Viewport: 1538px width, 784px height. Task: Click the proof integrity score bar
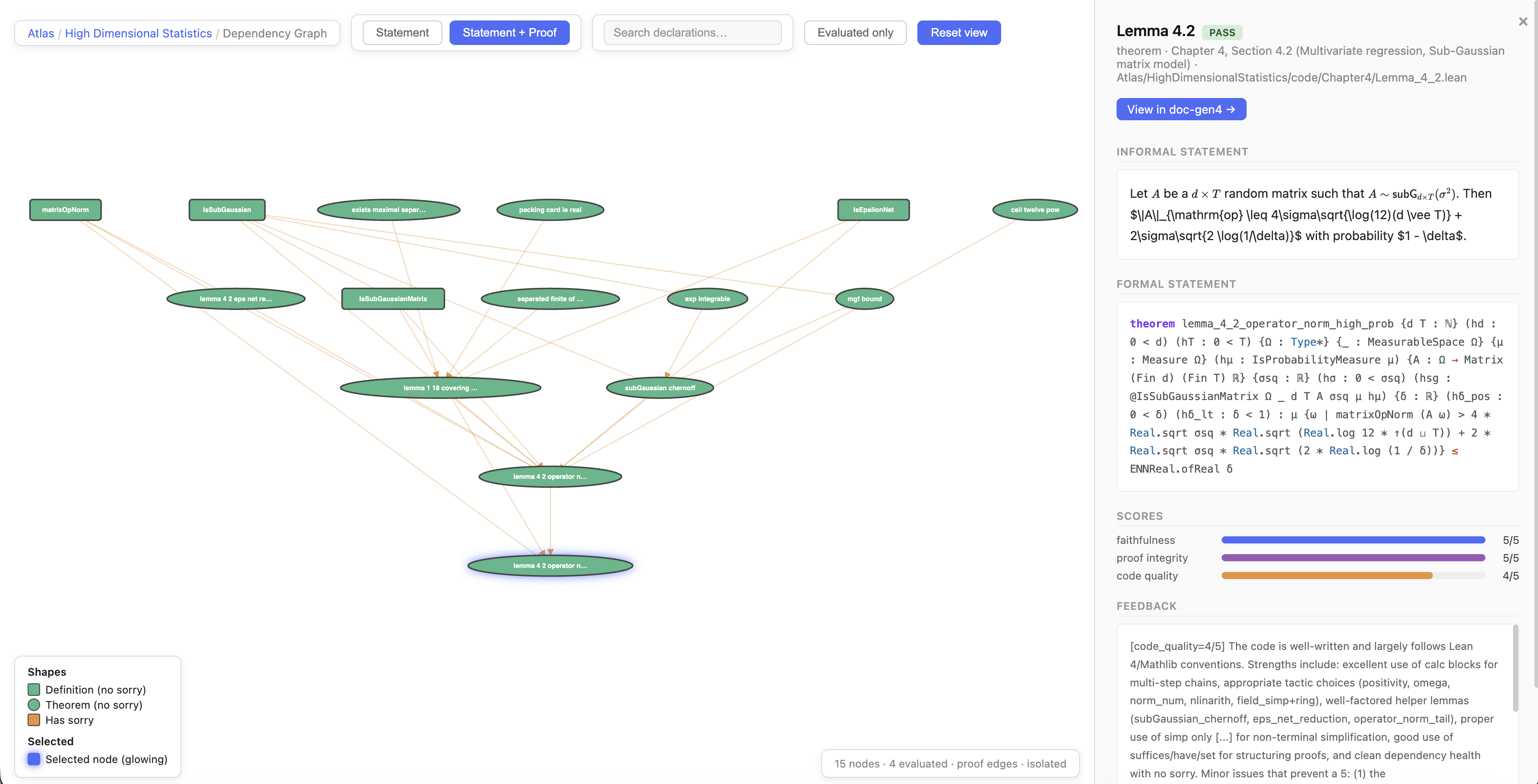coord(1353,558)
